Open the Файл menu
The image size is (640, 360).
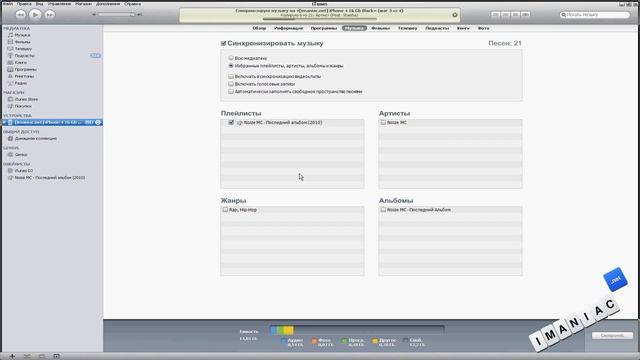8,4
